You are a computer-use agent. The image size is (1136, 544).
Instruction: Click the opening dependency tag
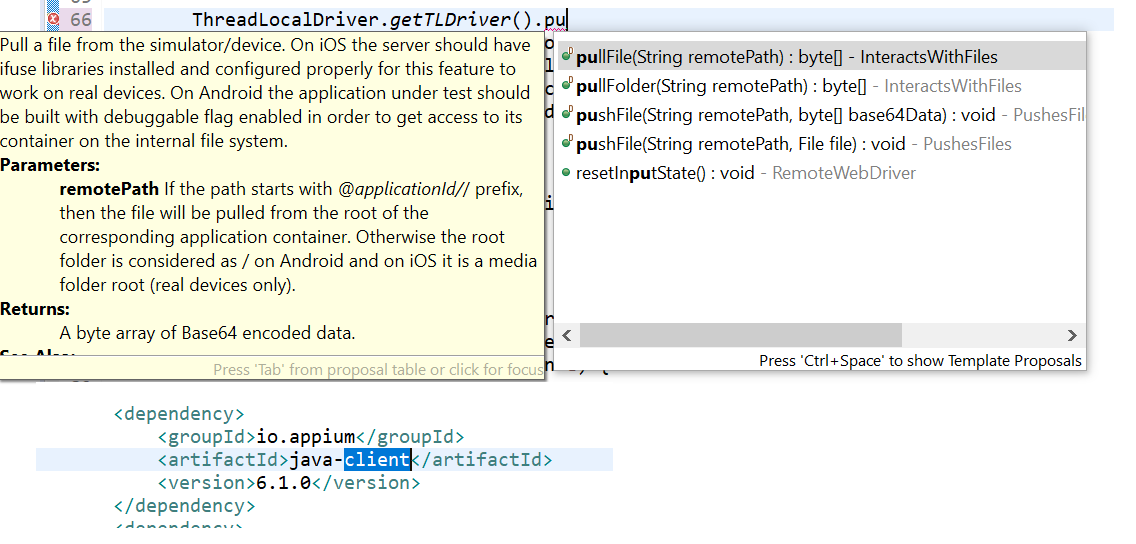179,414
